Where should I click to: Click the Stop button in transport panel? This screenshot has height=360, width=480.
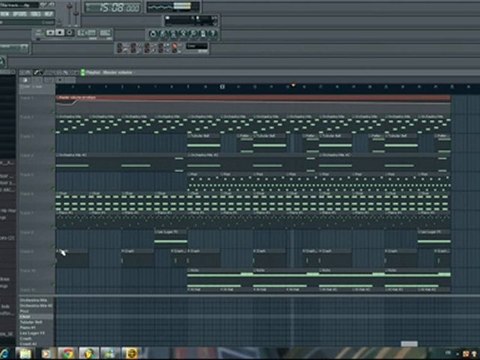pos(60,33)
